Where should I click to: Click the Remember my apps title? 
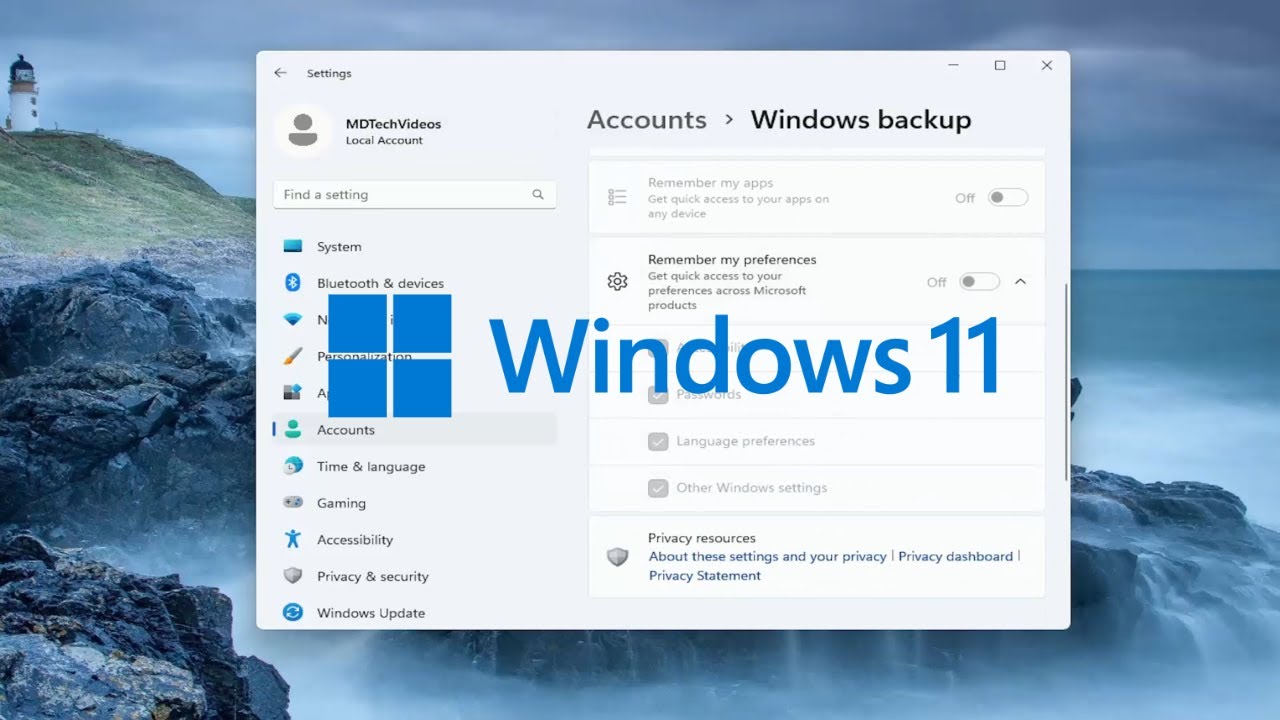(711, 183)
